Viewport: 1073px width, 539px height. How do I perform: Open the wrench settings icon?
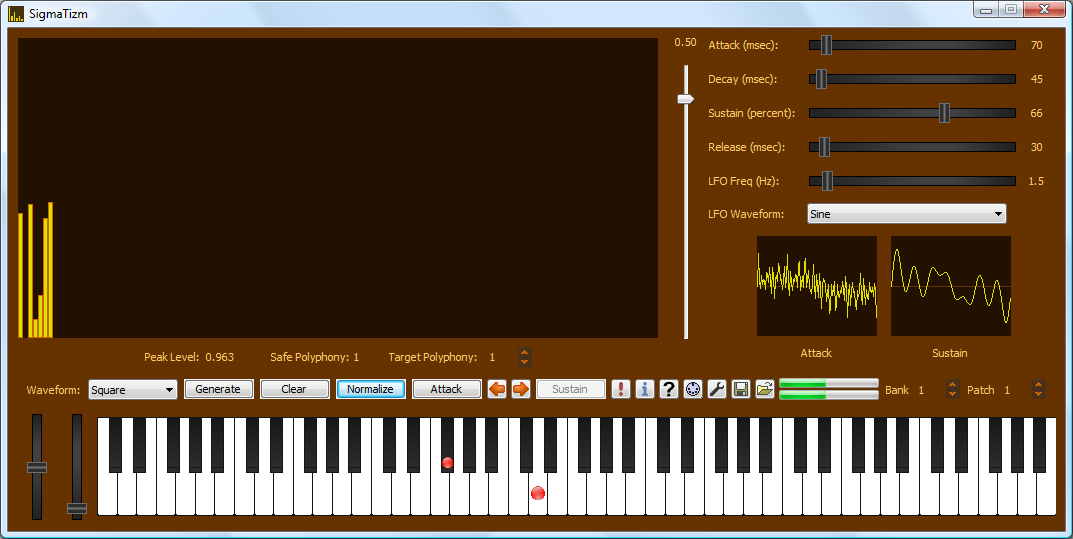pos(716,389)
